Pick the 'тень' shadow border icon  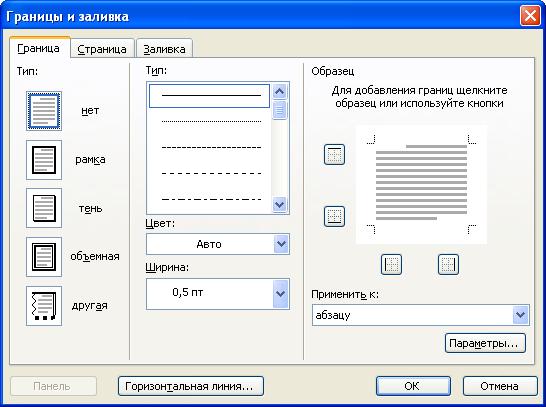44,208
